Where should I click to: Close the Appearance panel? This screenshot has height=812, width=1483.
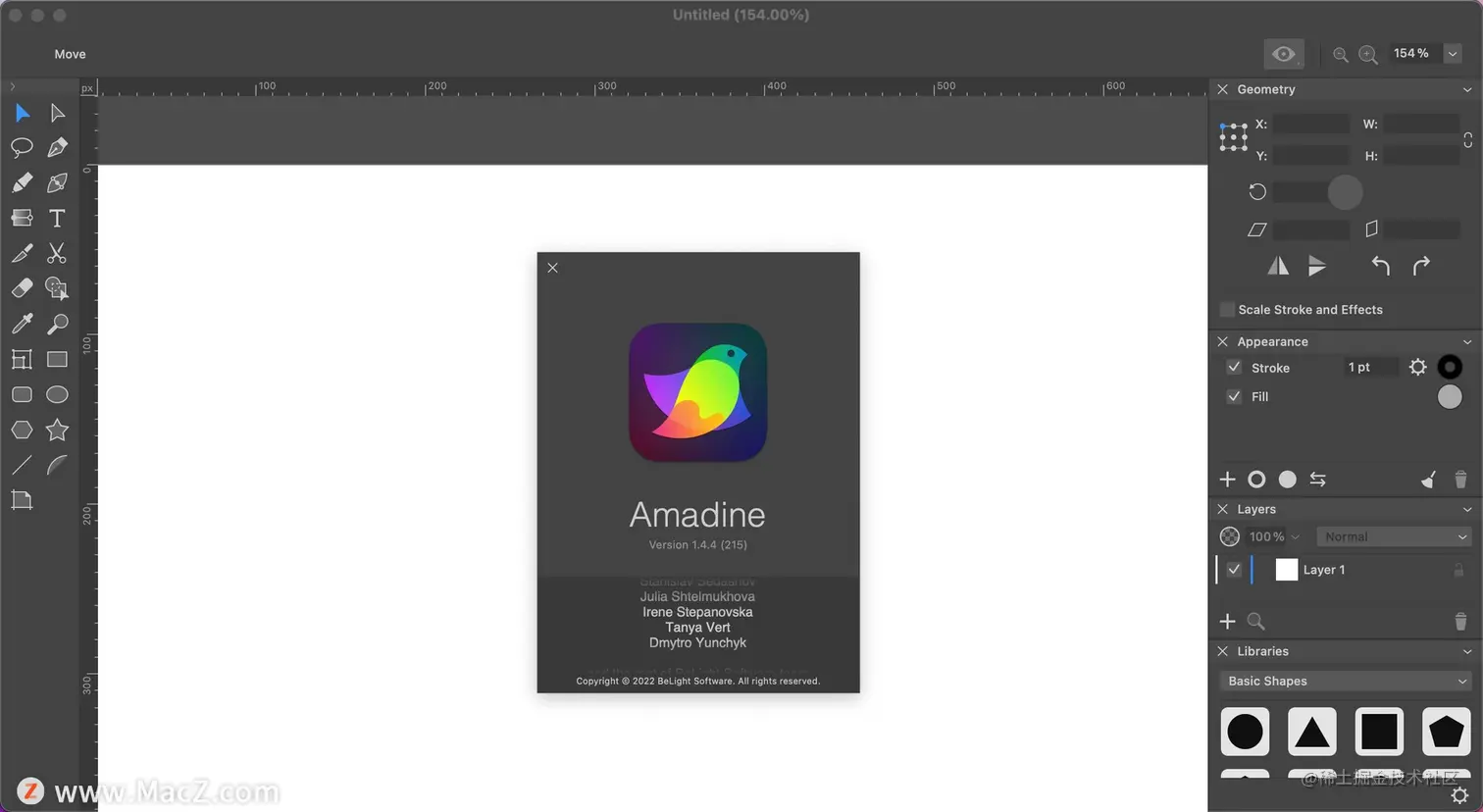(1222, 341)
